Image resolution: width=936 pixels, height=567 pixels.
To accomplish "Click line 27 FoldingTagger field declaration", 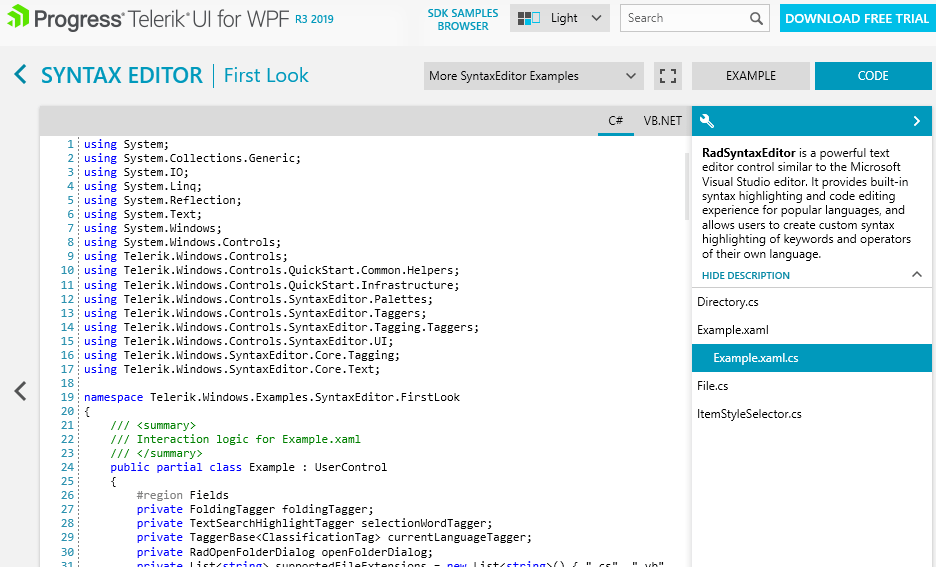I will (255, 510).
